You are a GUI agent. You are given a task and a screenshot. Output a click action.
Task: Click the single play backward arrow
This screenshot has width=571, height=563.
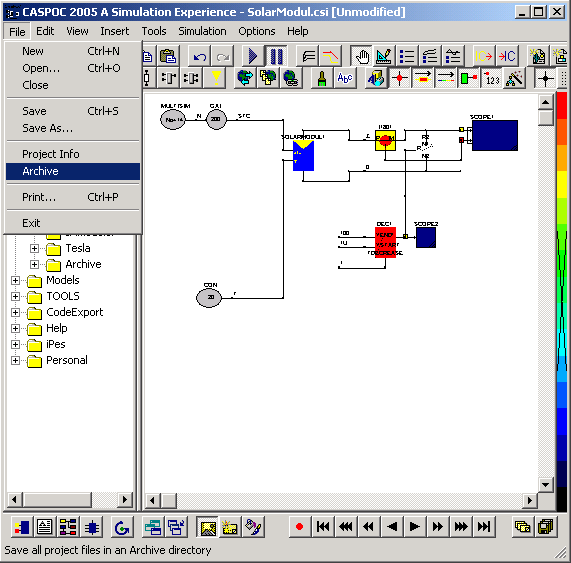point(391,527)
